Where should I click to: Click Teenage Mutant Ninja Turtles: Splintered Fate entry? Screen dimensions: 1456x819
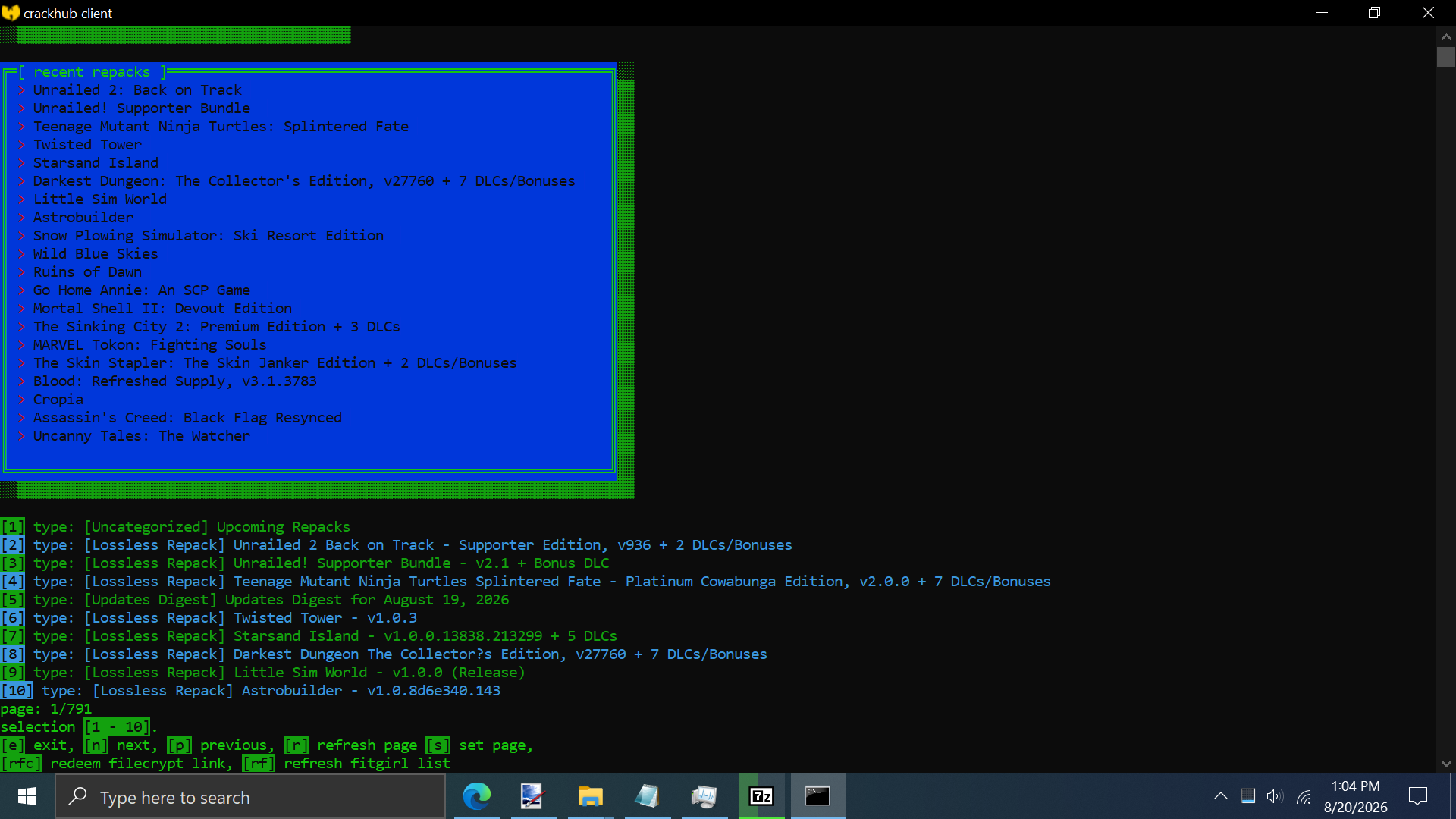[x=221, y=127]
